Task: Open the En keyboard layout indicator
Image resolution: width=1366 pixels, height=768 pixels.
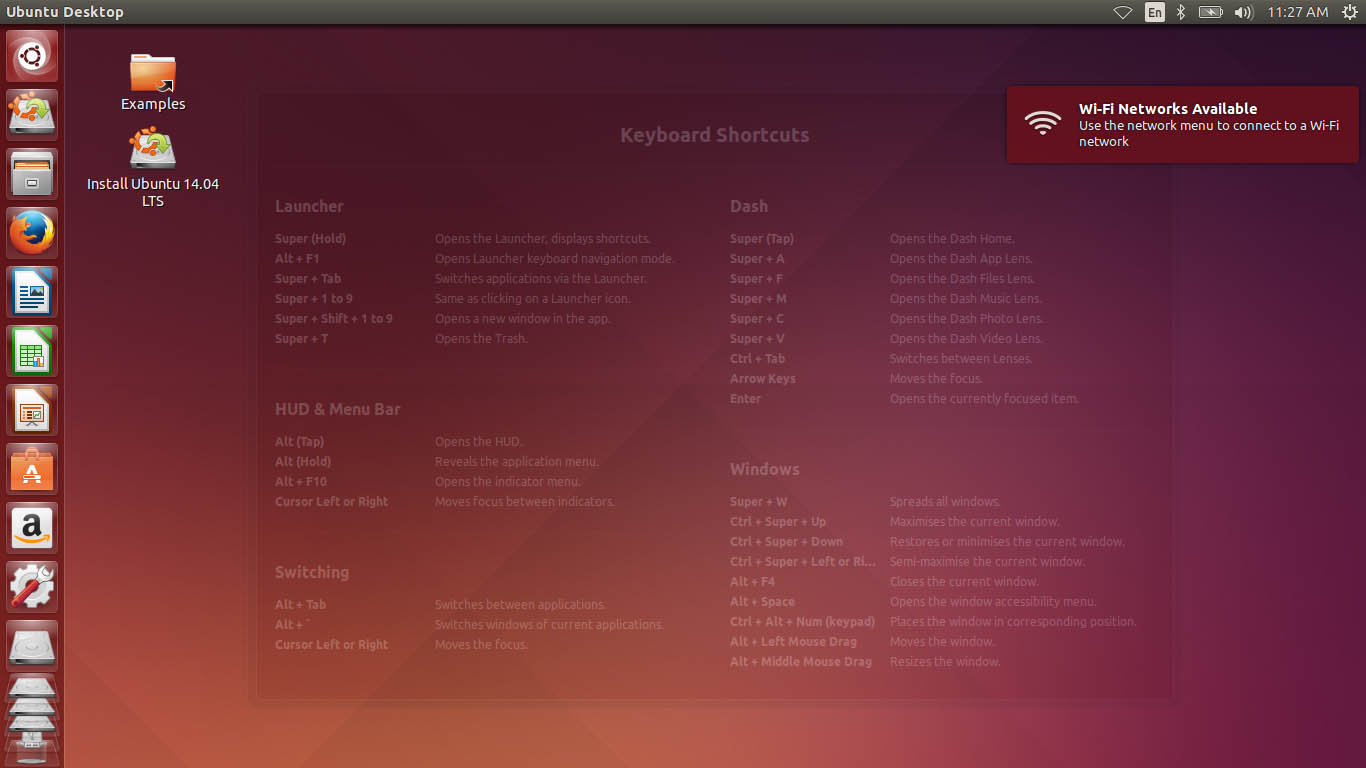Action: (1155, 12)
